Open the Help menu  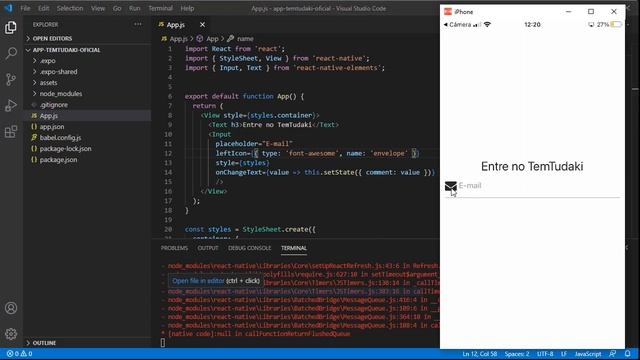click(187, 8)
